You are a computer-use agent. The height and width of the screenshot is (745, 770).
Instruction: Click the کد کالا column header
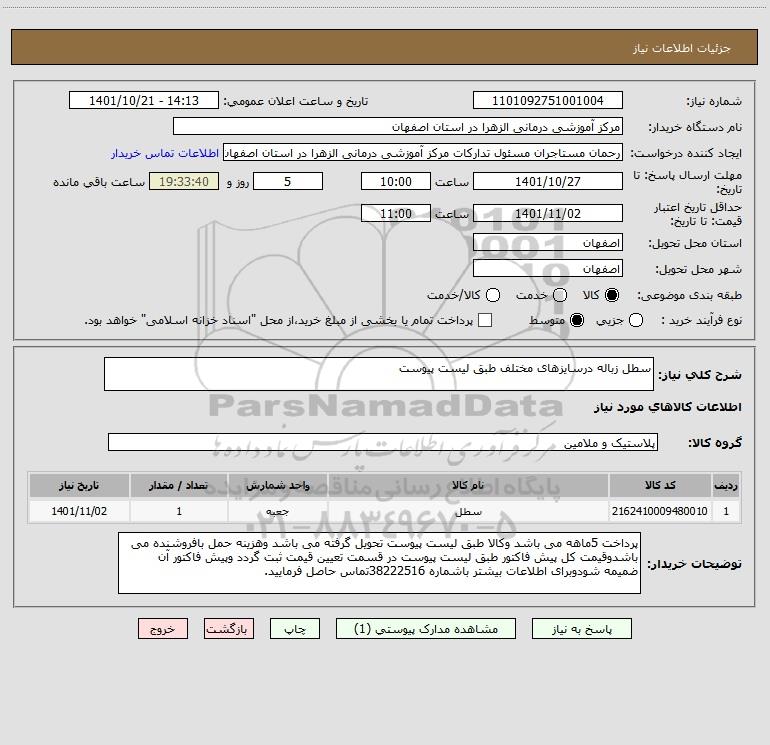660,485
